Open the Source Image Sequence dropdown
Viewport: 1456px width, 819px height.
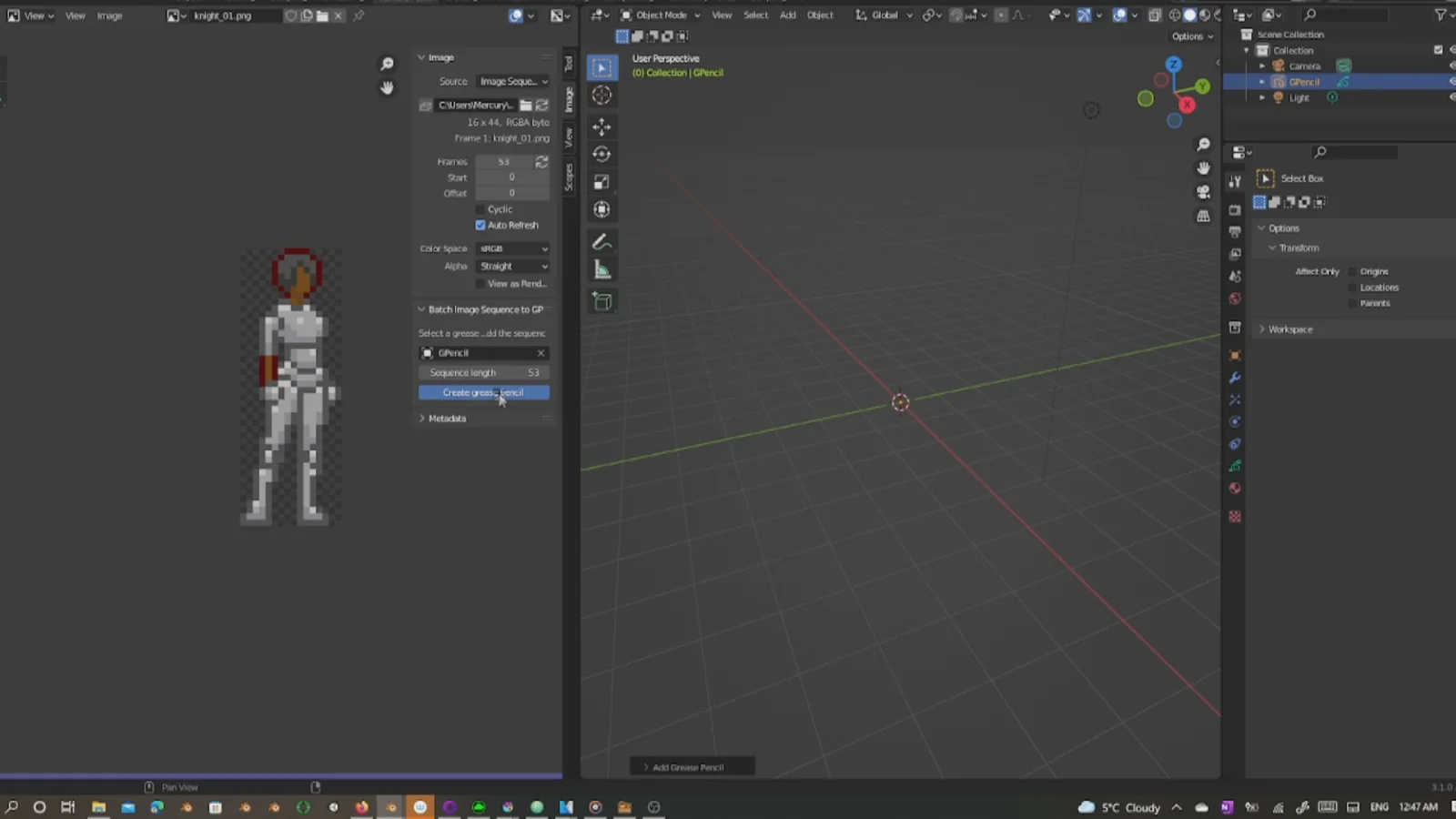(x=513, y=82)
